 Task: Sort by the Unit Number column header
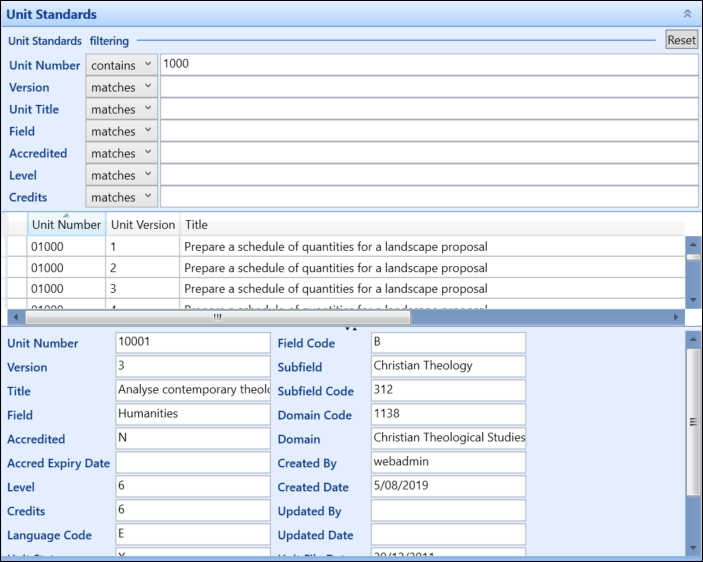(x=66, y=225)
